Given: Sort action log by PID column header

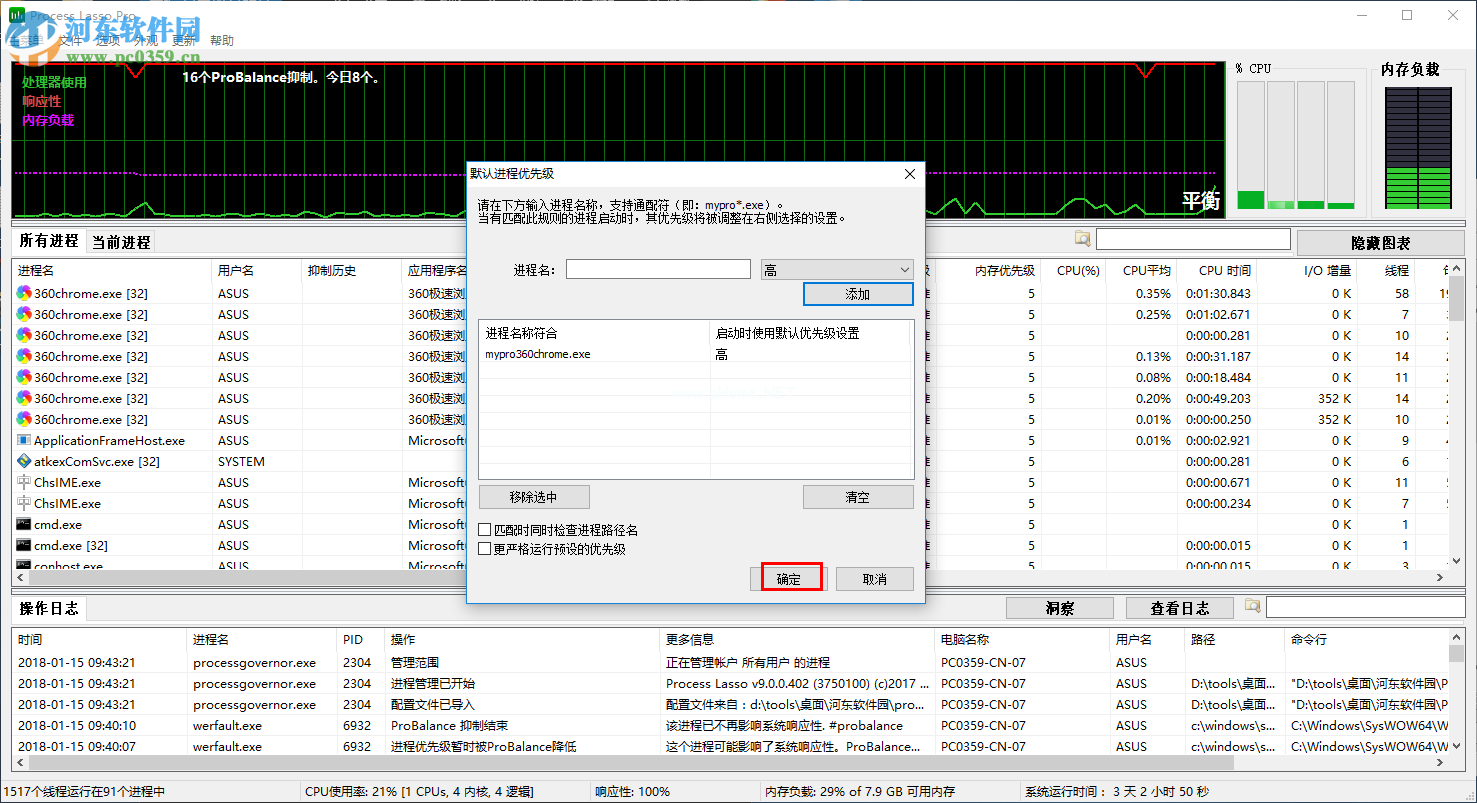Looking at the screenshot, I should click(x=361, y=639).
